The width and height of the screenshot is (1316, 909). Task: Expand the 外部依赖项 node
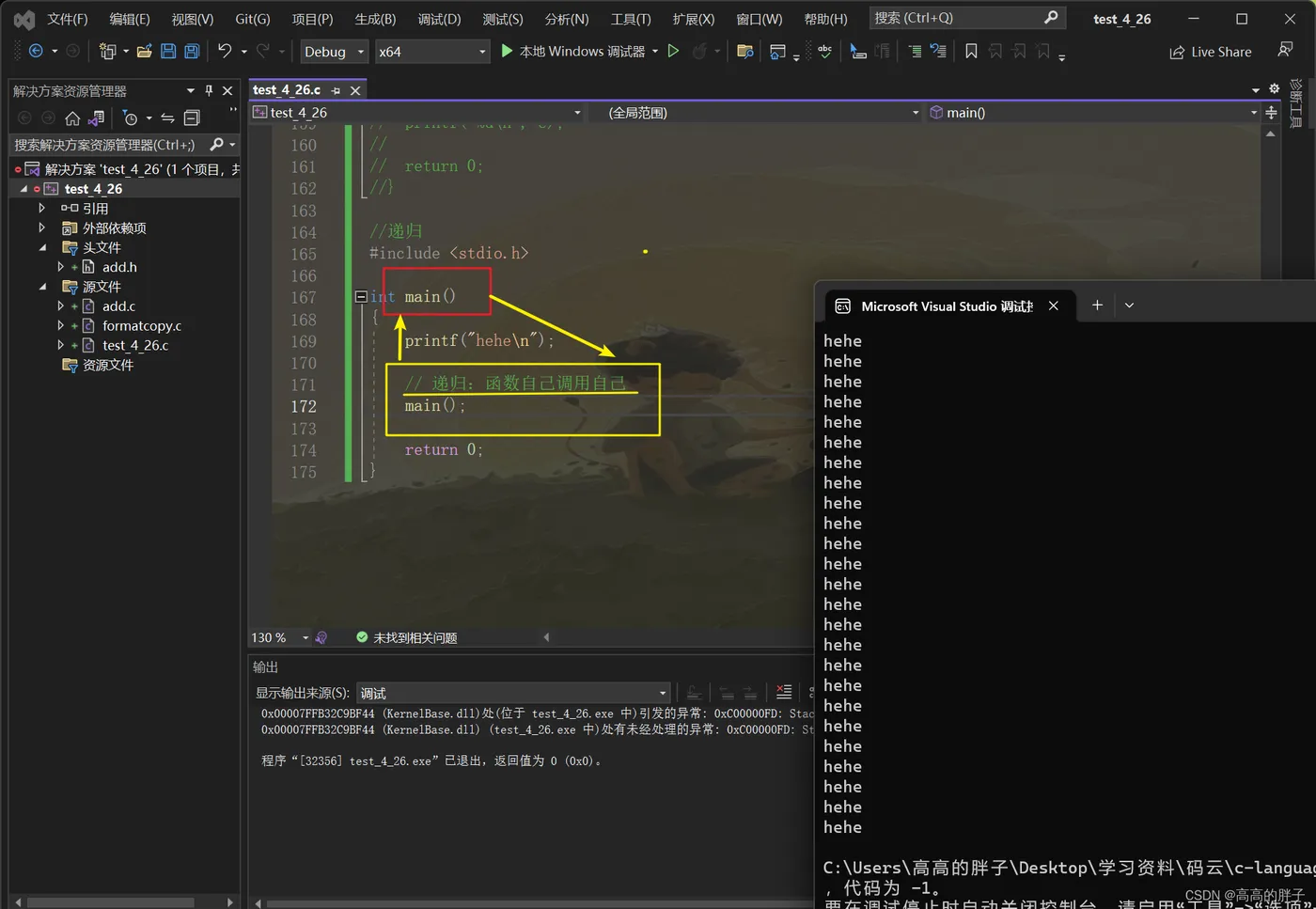[x=41, y=227]
